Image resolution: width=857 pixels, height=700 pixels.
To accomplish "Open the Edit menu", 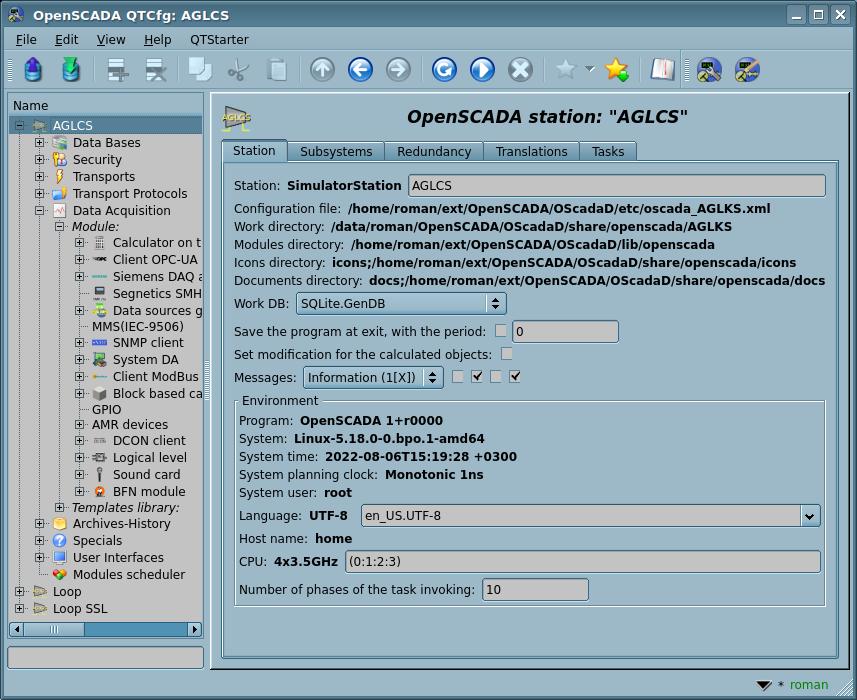I will [66, 39].
